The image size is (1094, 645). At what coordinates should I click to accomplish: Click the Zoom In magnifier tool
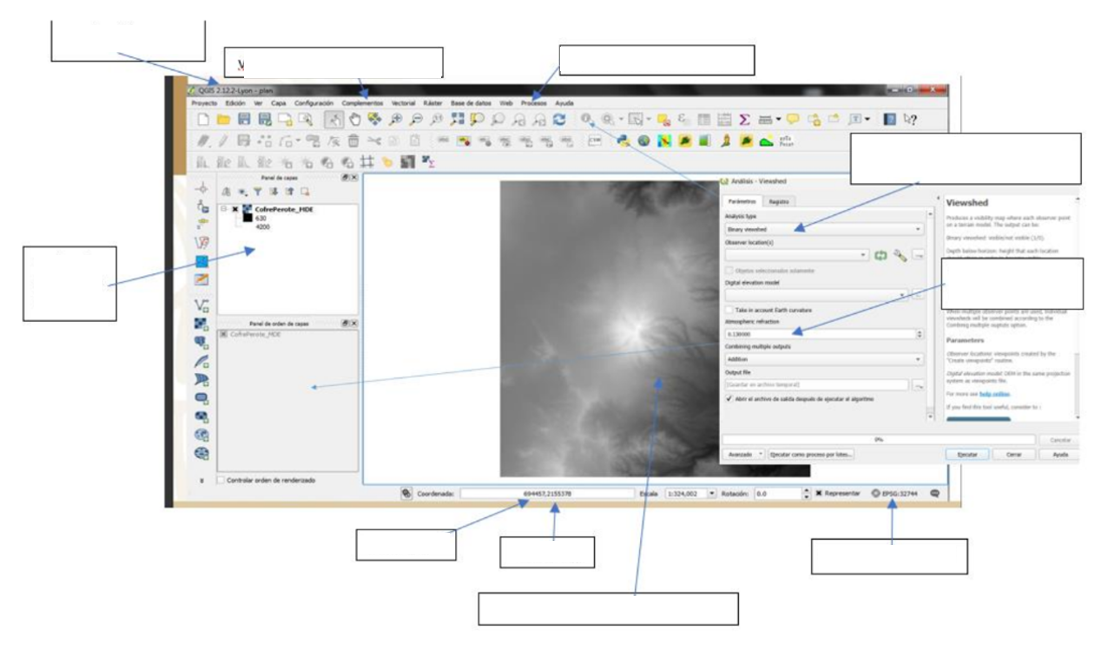(395, 119)
